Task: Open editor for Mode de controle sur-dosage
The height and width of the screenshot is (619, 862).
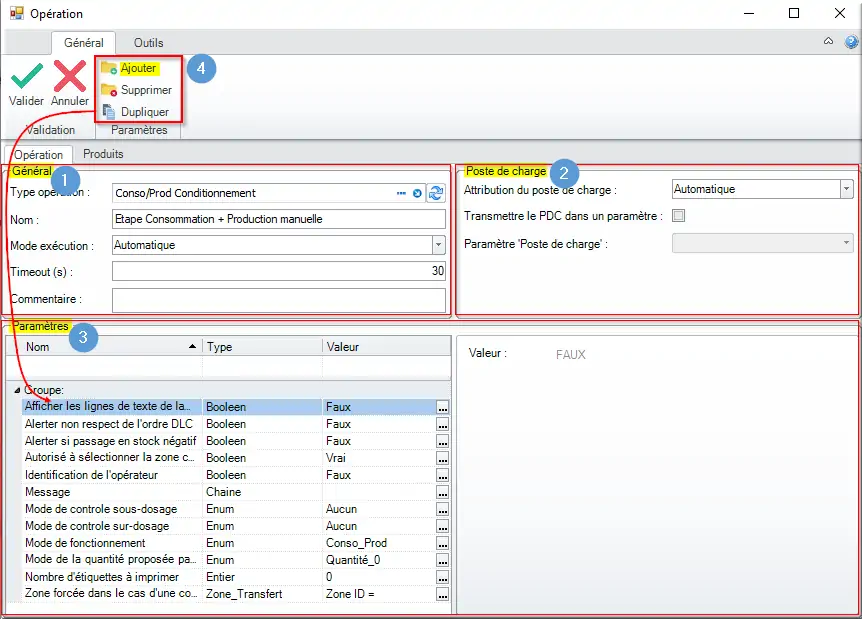Action: pyautogui.click(x=443, y=527)
